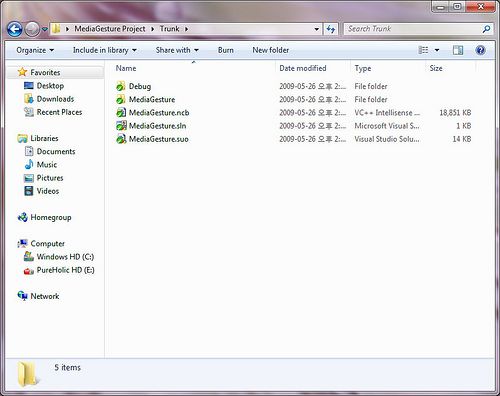
Task: Open Help with the question mark
Action: 480,50
